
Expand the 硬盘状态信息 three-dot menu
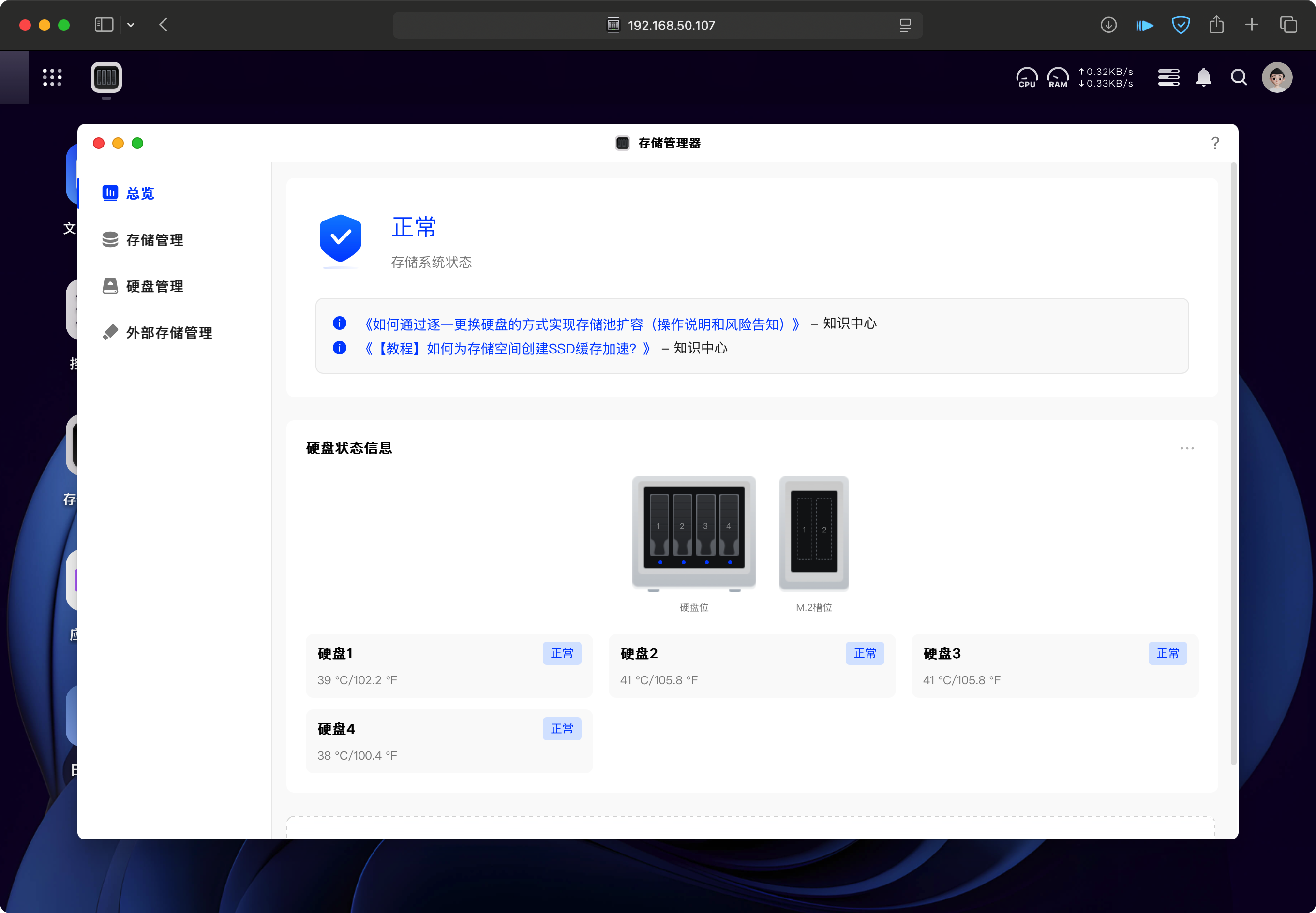(x=1187, y=448)
